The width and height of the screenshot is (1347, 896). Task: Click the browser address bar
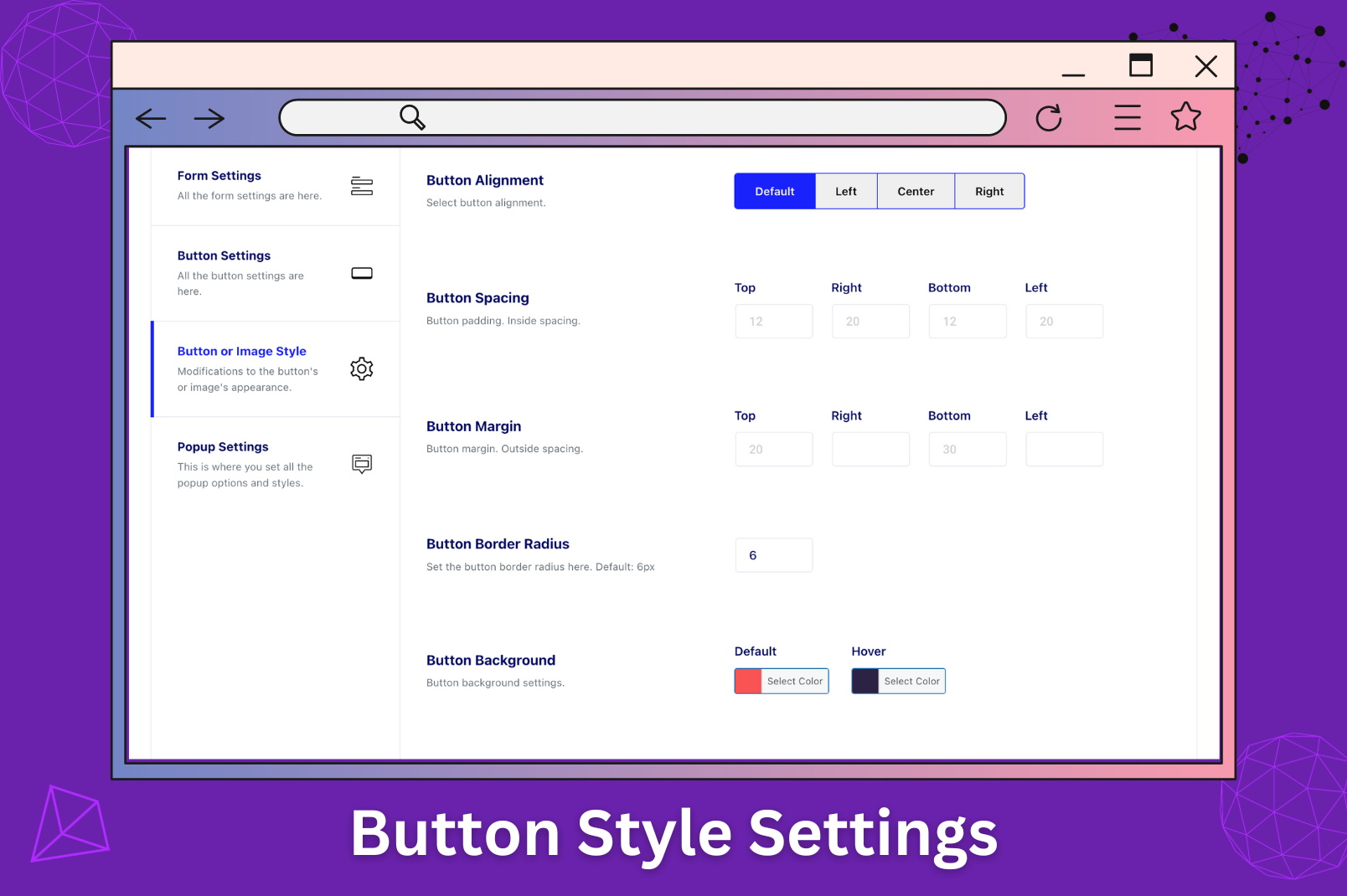[643, 117]
